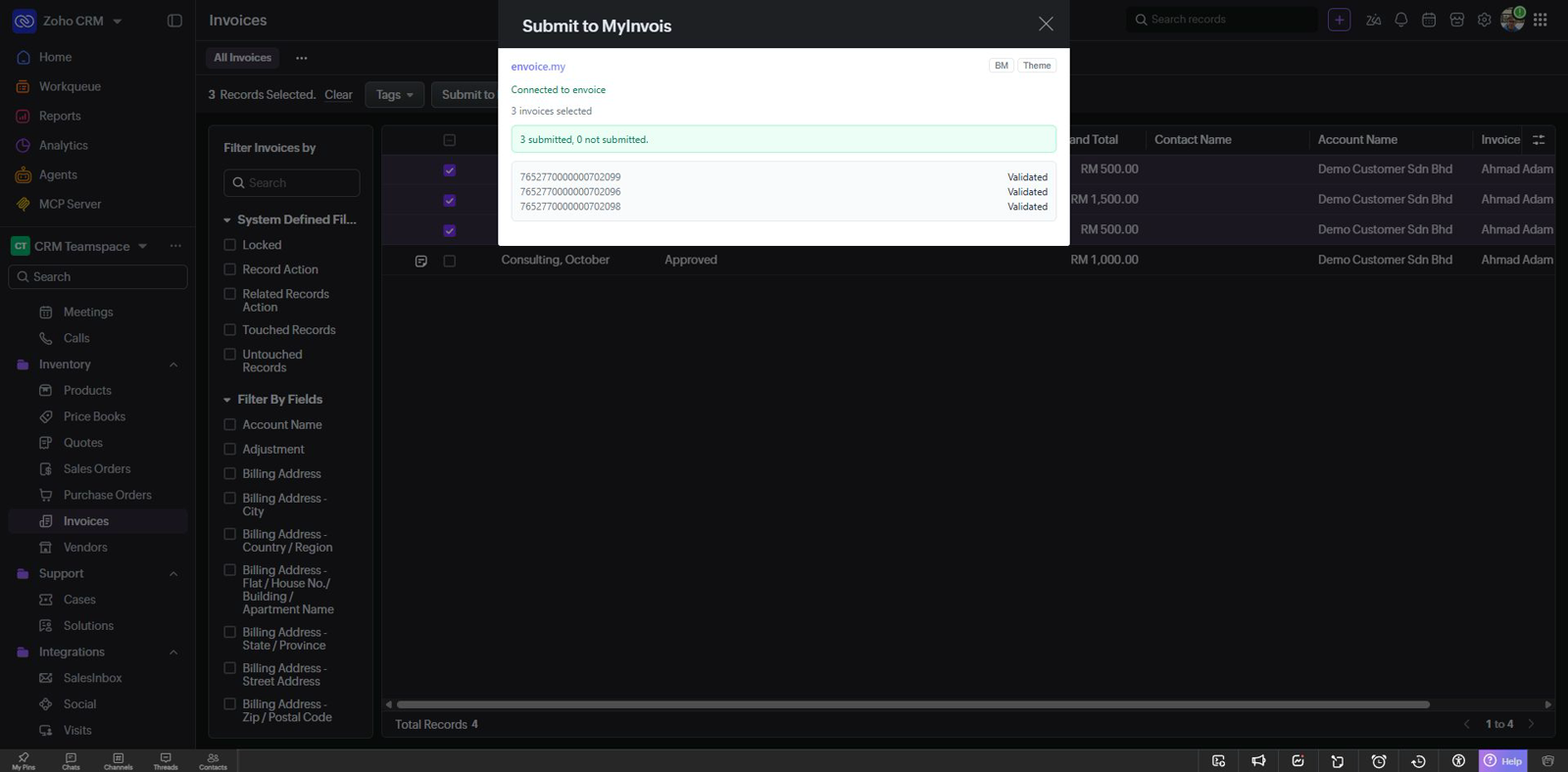Open column settings icon in table header
Screen dimensions: 1568x772
tap(1539, 140)
